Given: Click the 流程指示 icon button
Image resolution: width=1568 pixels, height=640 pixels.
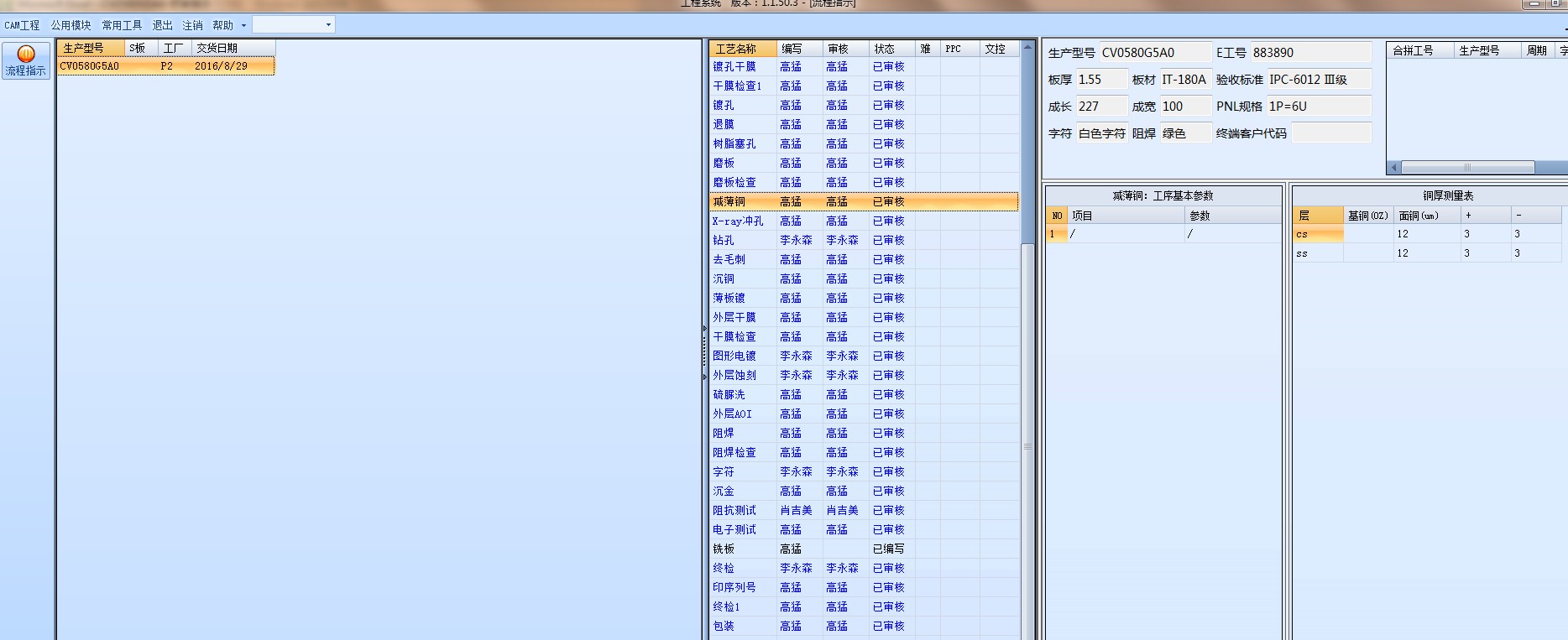Looking at the screenshot, I should pyautogui.click(x=26, y=60).
